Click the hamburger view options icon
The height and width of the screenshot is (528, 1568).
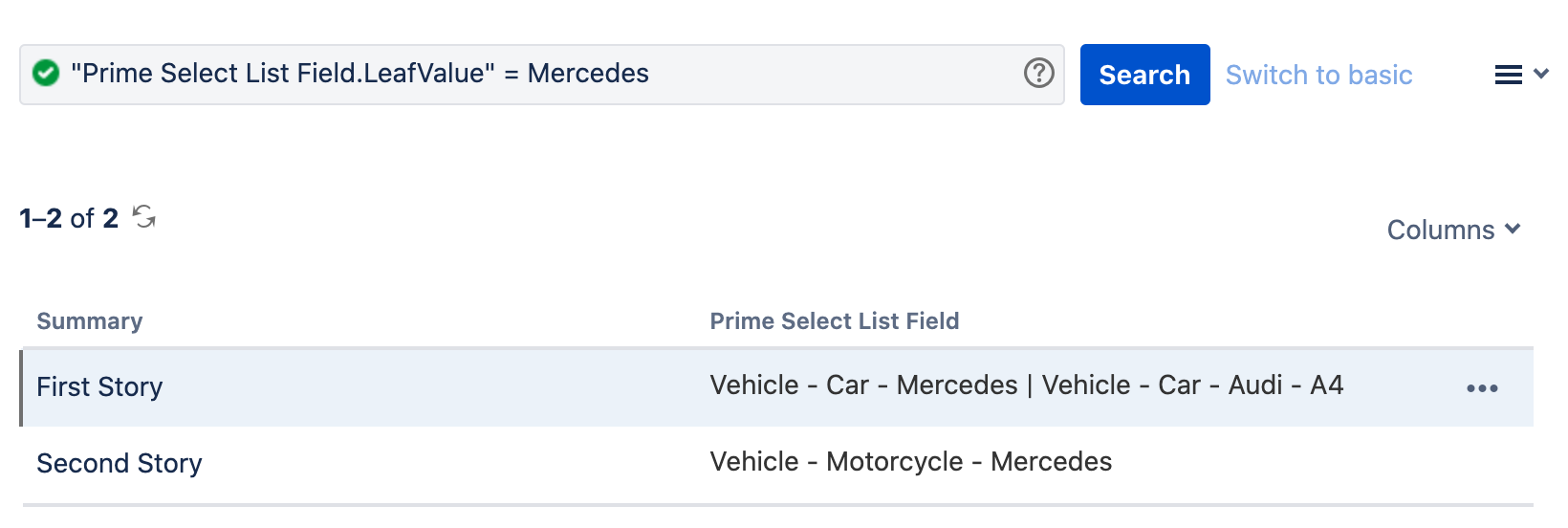click(x=1508, y=75)
